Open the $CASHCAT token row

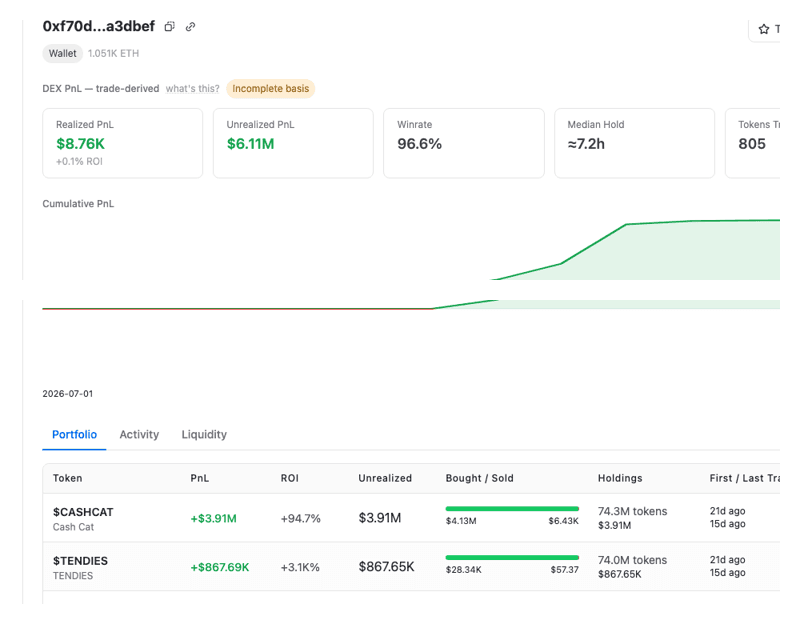(x=411, y=518)
